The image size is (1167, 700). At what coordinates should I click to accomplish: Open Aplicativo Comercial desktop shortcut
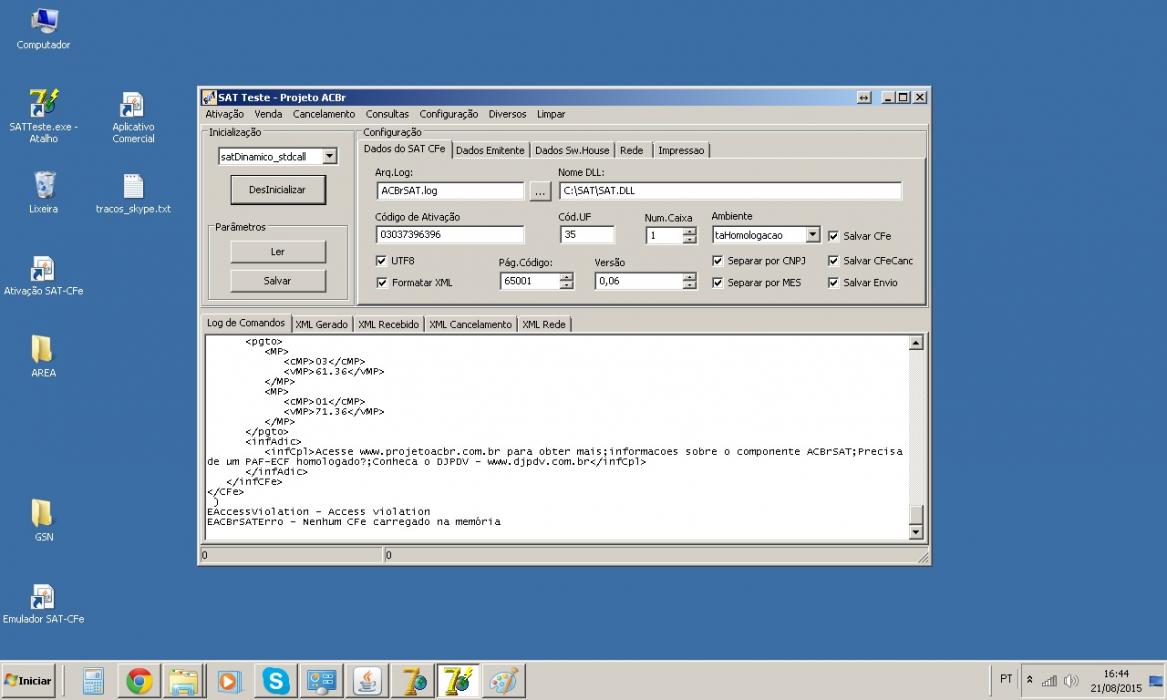(133, 117)
